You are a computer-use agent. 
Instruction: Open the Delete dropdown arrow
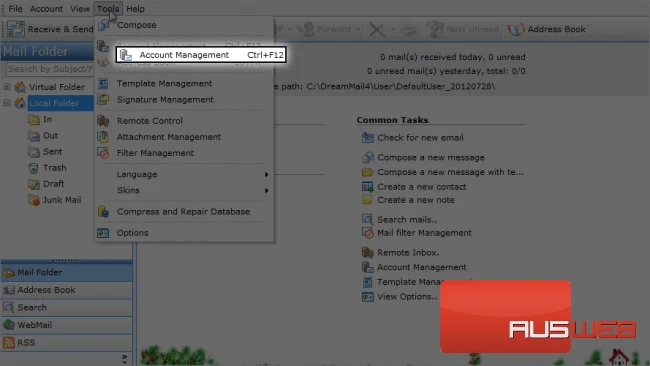(392, 29)
